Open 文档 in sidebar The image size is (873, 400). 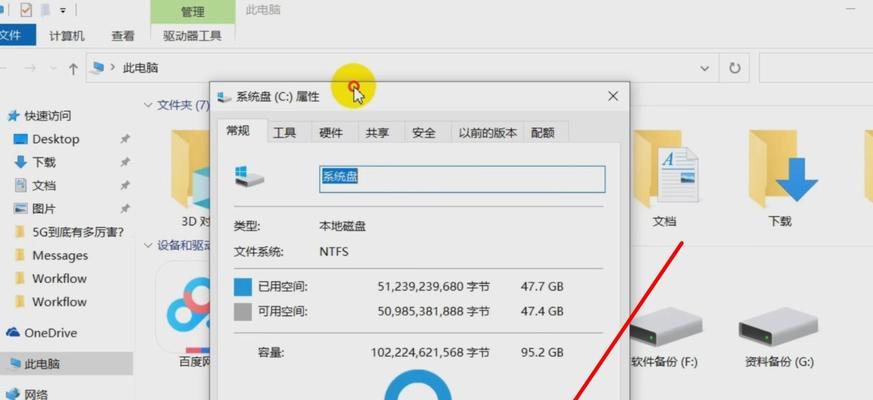(x=43, y=186)
